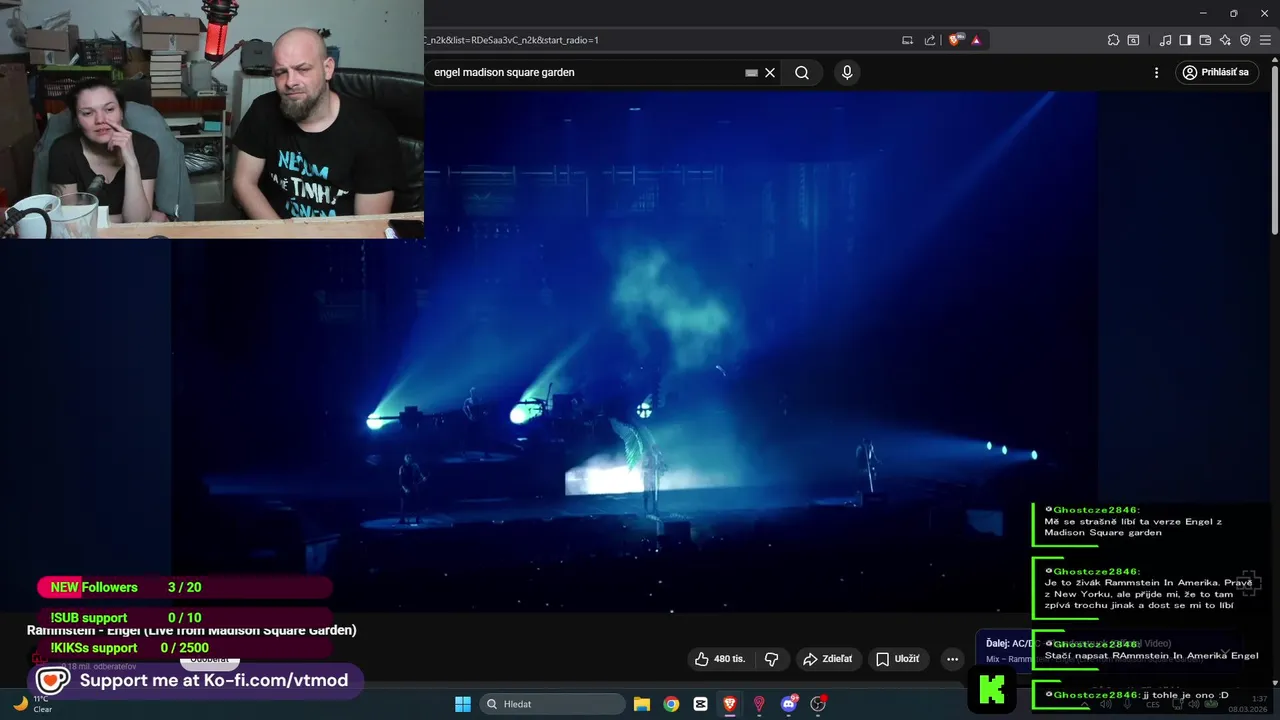Viewport: 1280px width, 720px height.
Task: Open File Explorer from the taskbar
Action: coord(642,704)
